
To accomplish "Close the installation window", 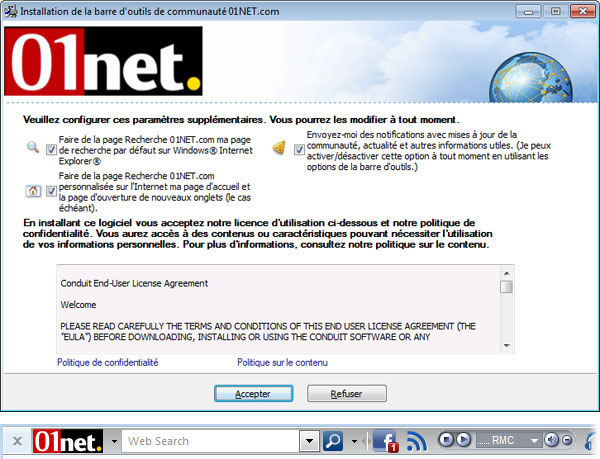I will click(x=583, y=11).
